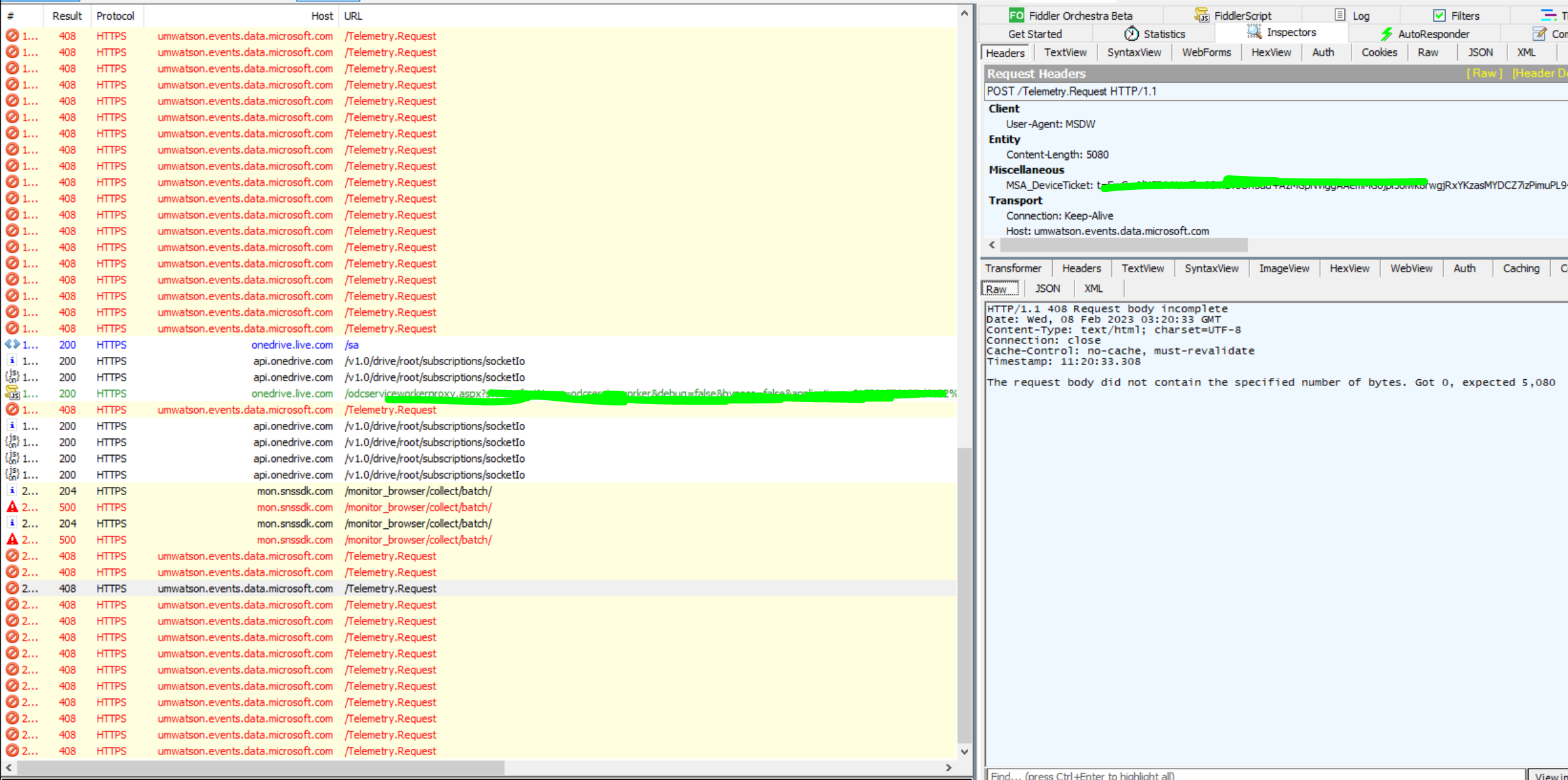Click the JS icon on the odcserviceworkerproxy session
1568x780 pixels.
13,394
